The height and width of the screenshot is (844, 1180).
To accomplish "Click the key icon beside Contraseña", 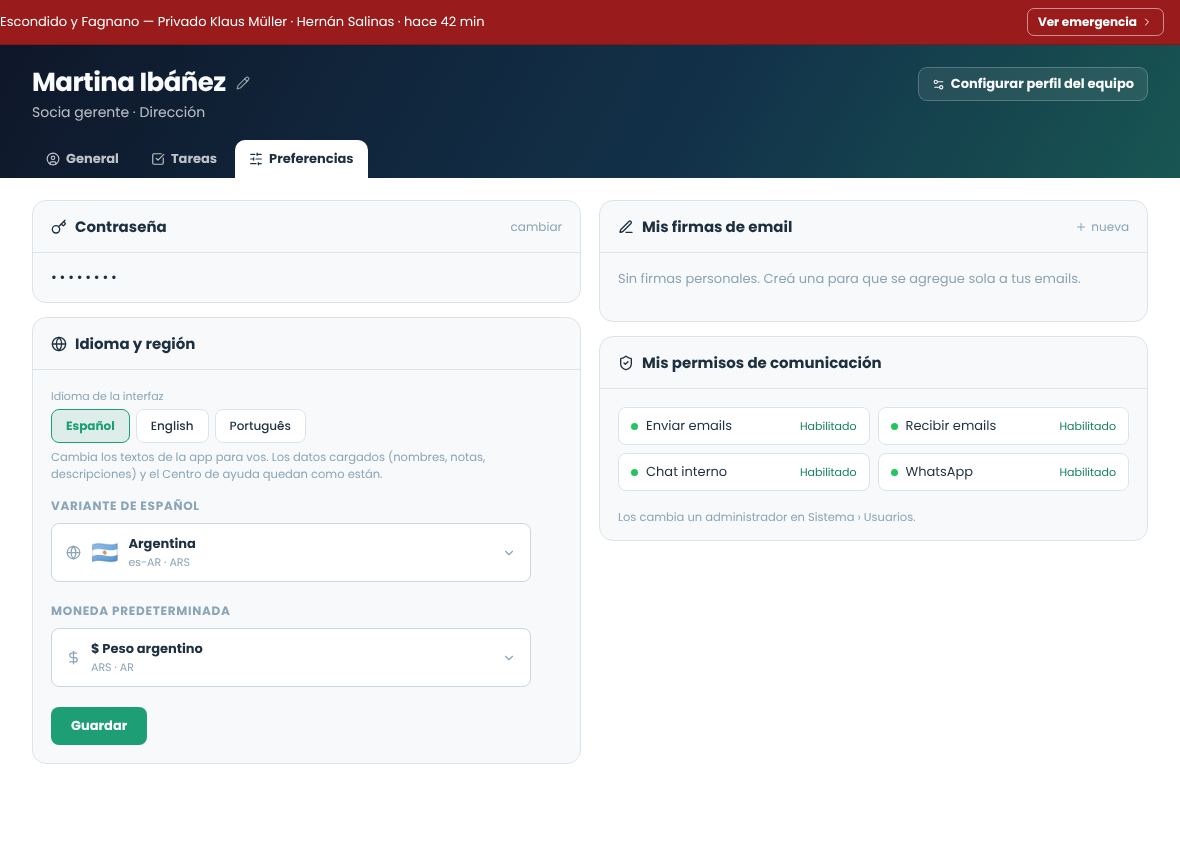I will point(59,227).
